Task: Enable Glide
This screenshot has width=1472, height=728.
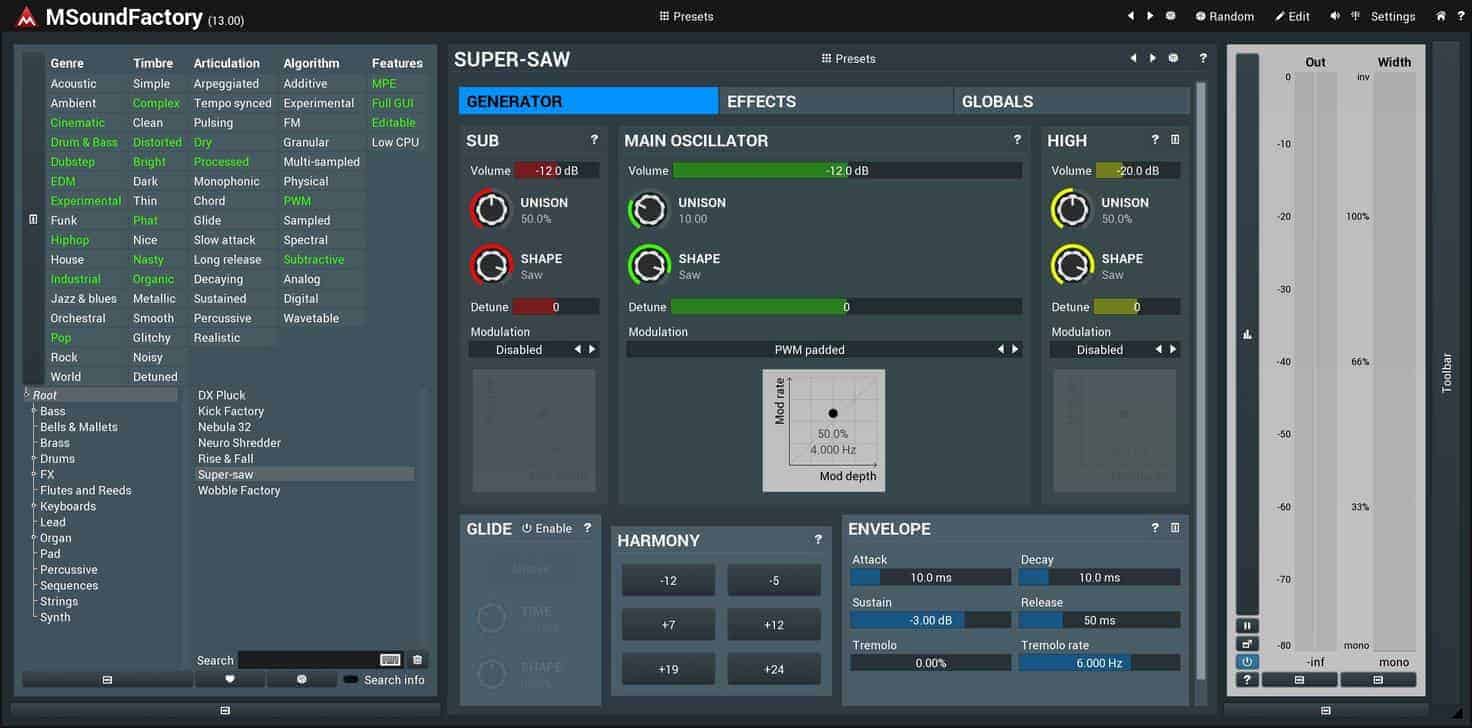Action: [547, 529]
